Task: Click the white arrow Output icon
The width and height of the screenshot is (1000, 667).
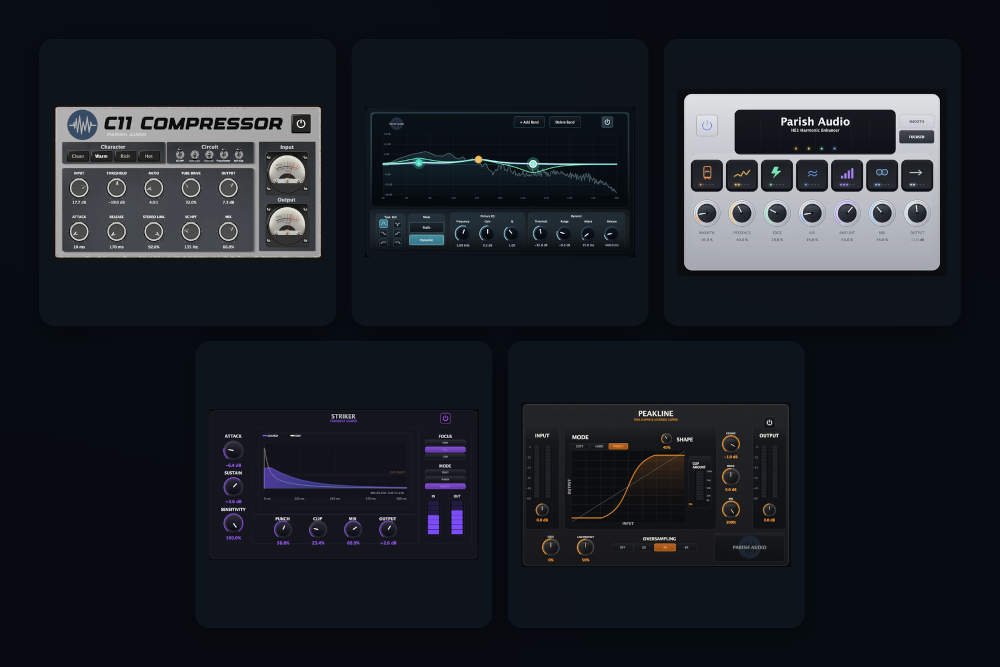Action: 916,175
